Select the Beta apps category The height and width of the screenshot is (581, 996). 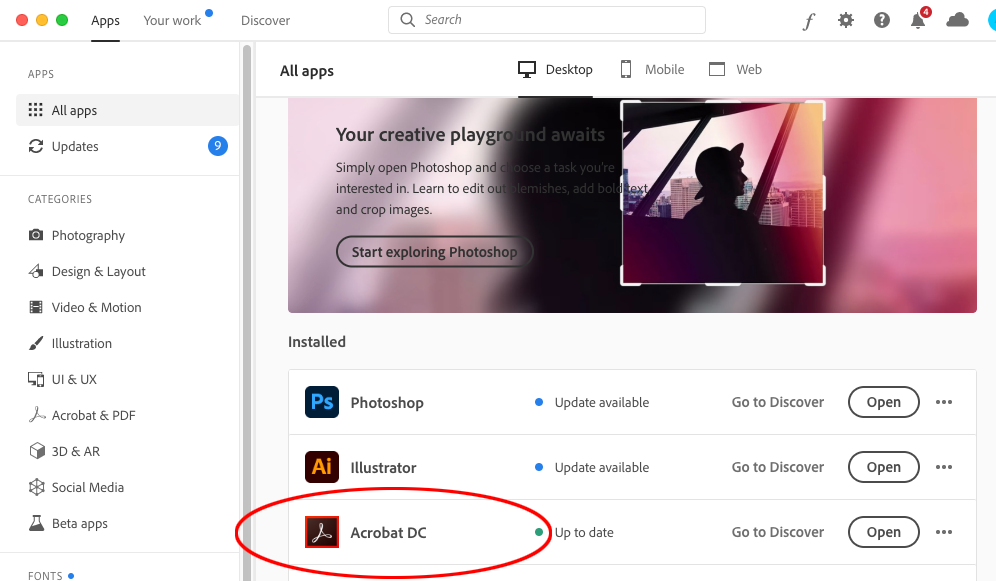[x=68, y=523]
